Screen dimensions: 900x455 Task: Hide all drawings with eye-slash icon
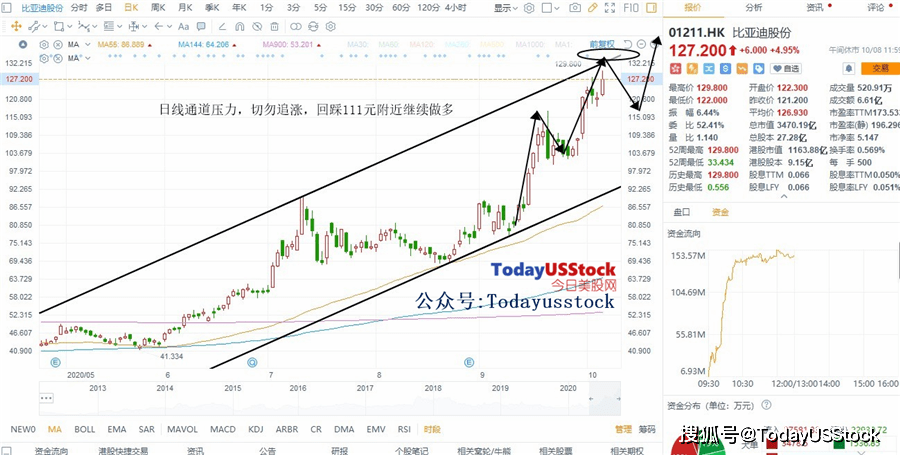[257, 26]
